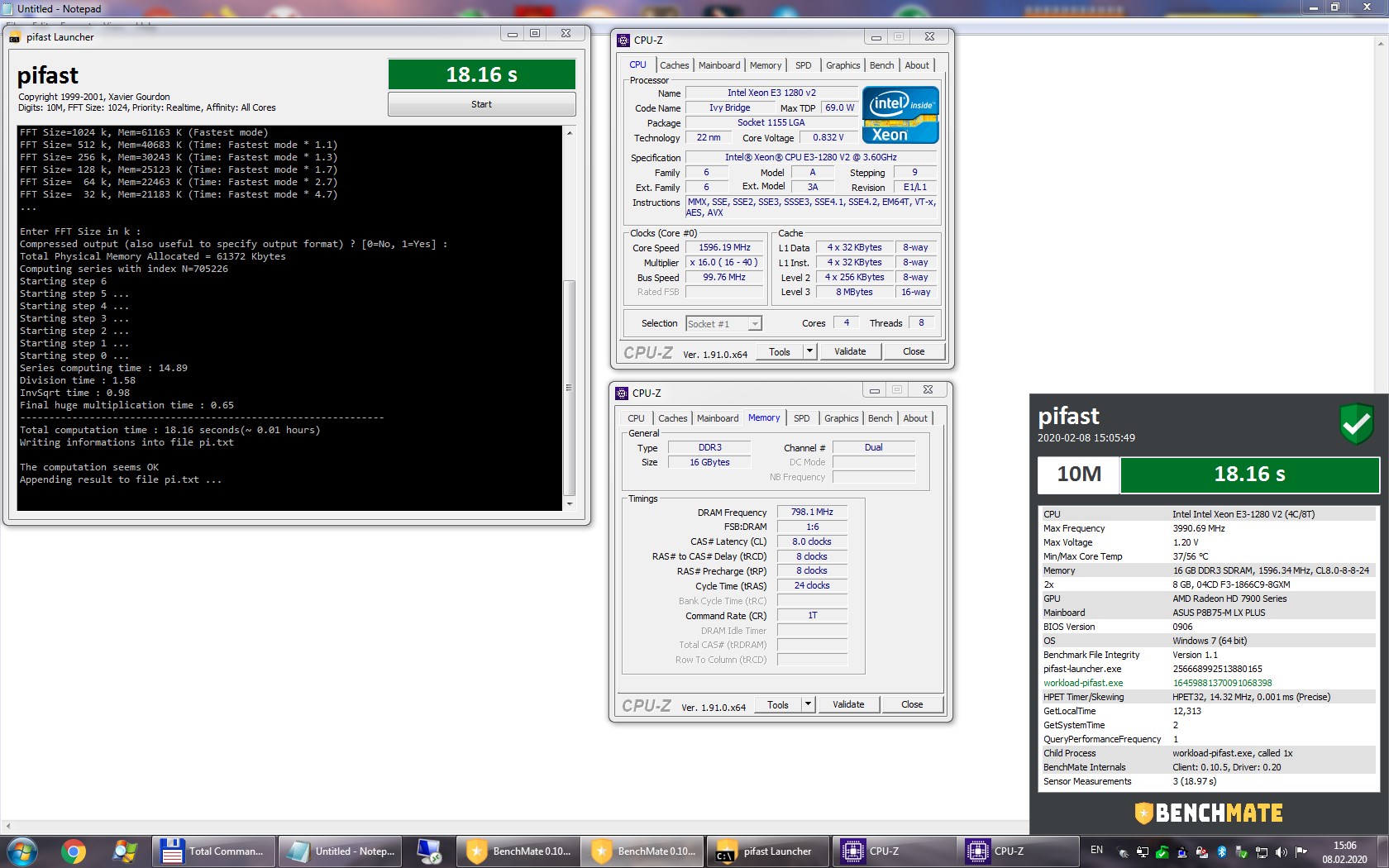
Task: Click the BenchMate logo at panel bottom
Action: 1209,813
